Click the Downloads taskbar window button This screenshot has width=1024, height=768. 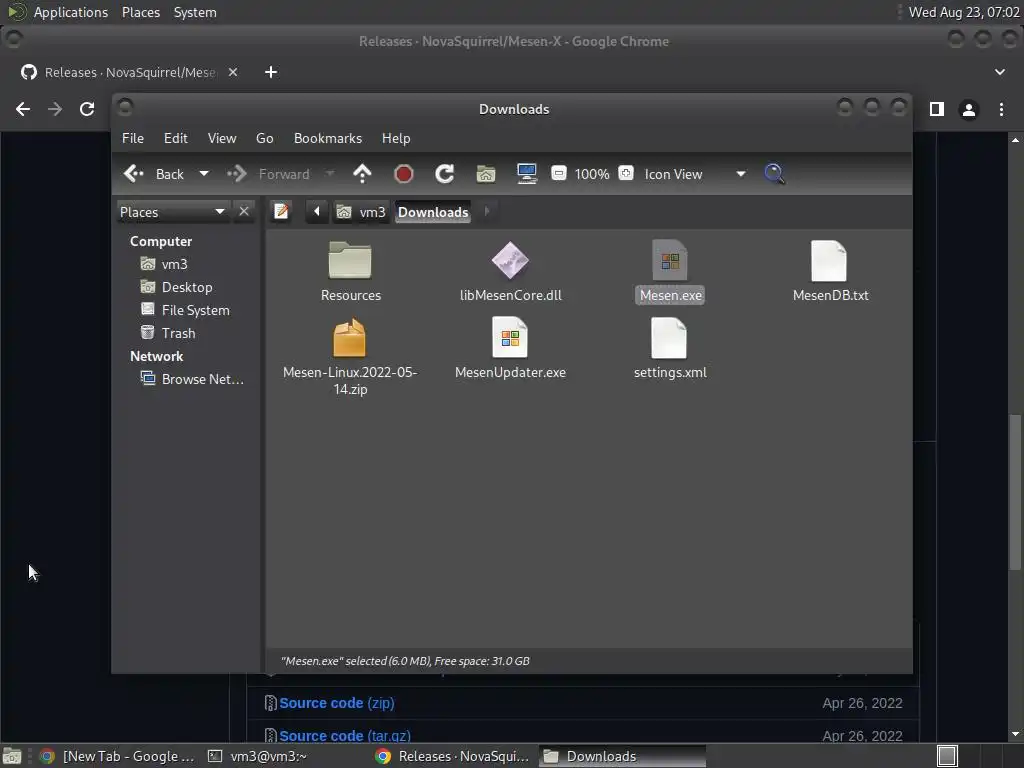pos(623,756)
